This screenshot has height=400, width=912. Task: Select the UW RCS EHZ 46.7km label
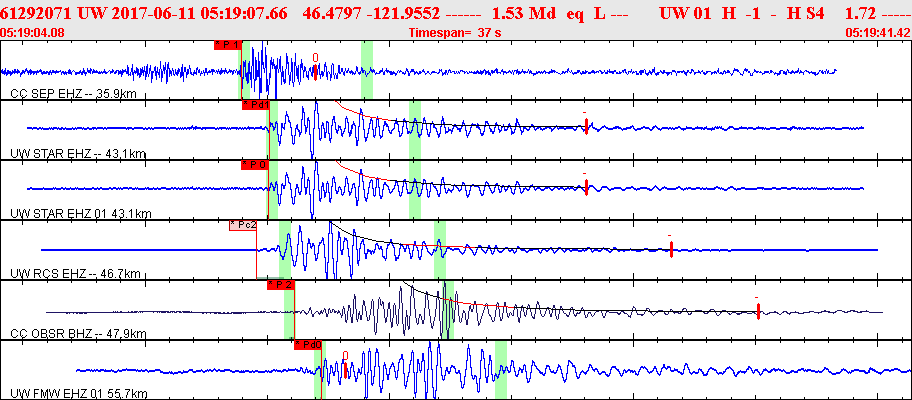click(76, 273)
